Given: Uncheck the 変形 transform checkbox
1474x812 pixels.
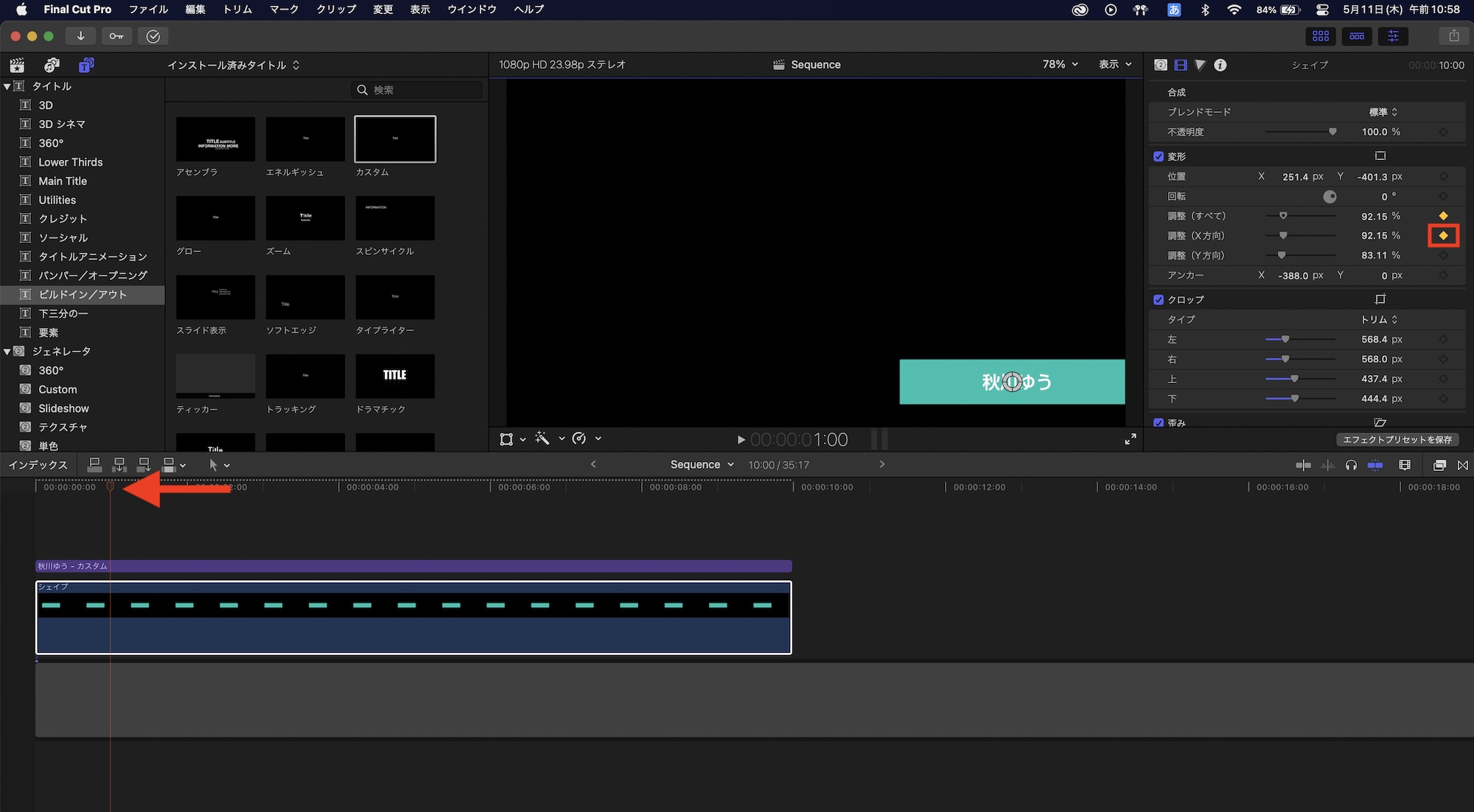Looking at the screenshot, I should coord(1159,156).
